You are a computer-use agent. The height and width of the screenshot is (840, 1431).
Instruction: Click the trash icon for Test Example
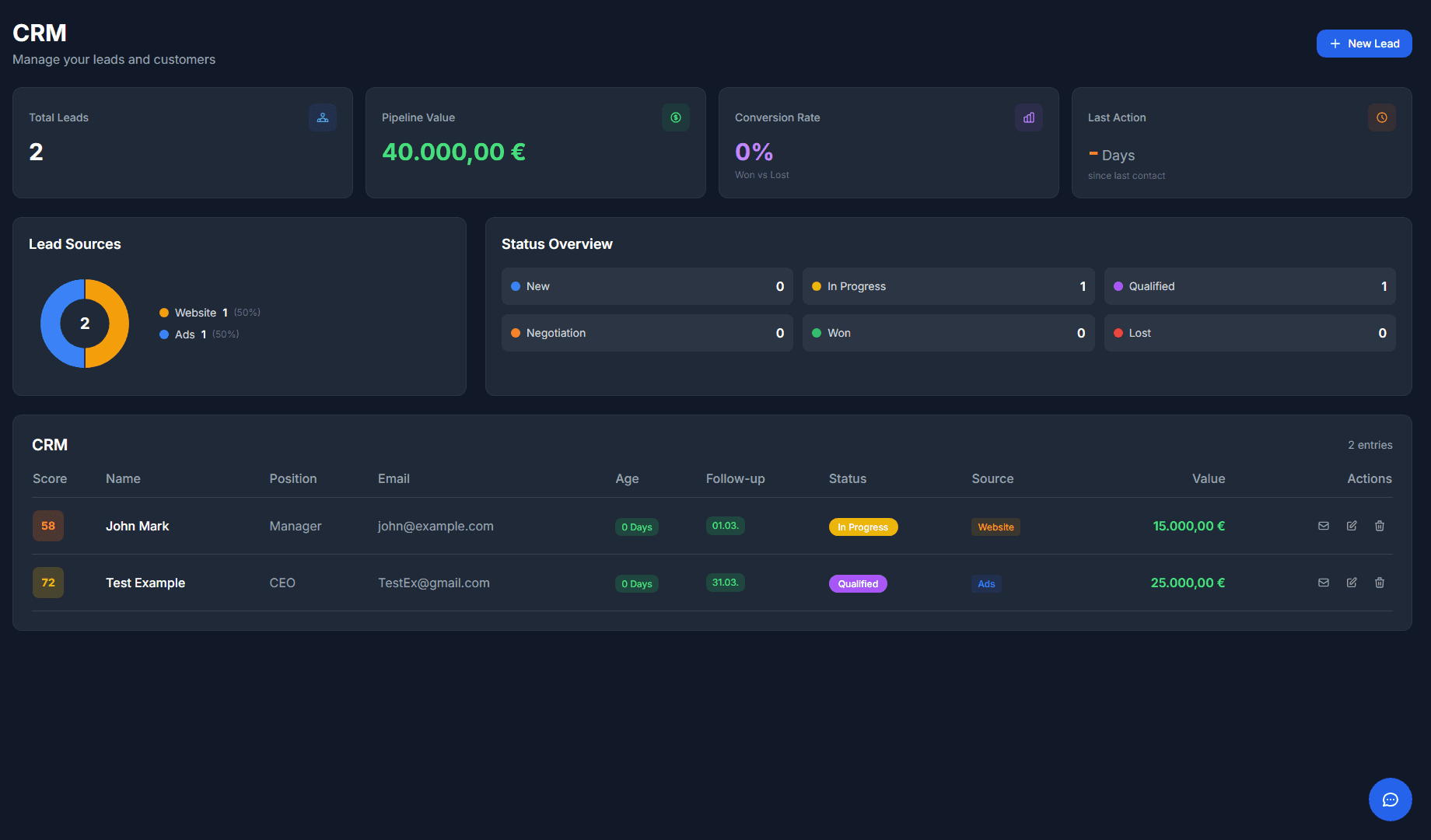pos(1380,583)
